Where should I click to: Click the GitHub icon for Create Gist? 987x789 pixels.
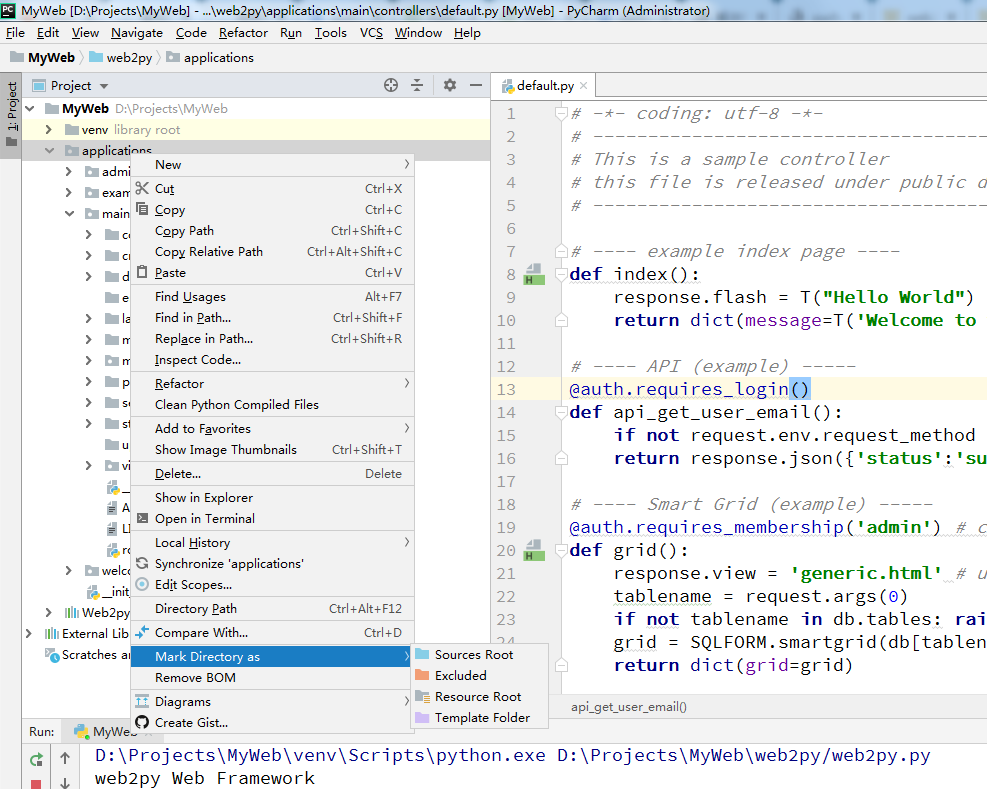click(142, 722)
